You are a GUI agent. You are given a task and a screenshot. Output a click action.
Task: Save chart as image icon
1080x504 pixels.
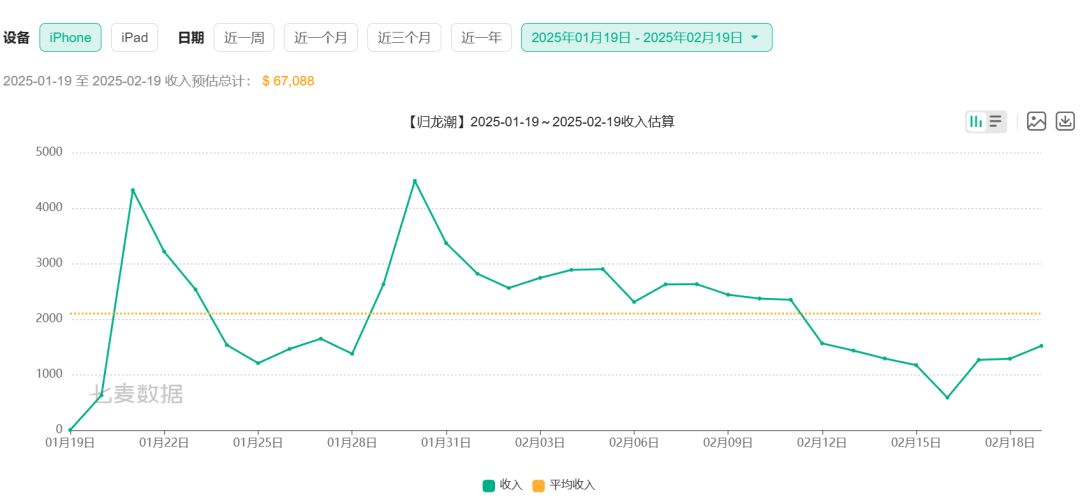[1036, 121]
